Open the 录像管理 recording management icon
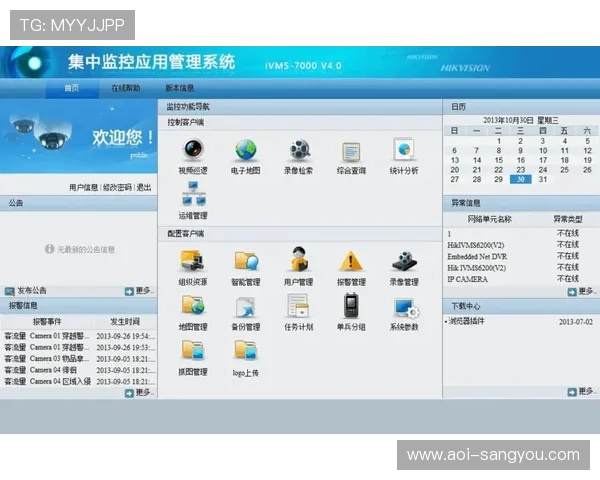Image resolution: width=600 pixels, height=480 pixels. pyautogui.click(x=404, y=261)
